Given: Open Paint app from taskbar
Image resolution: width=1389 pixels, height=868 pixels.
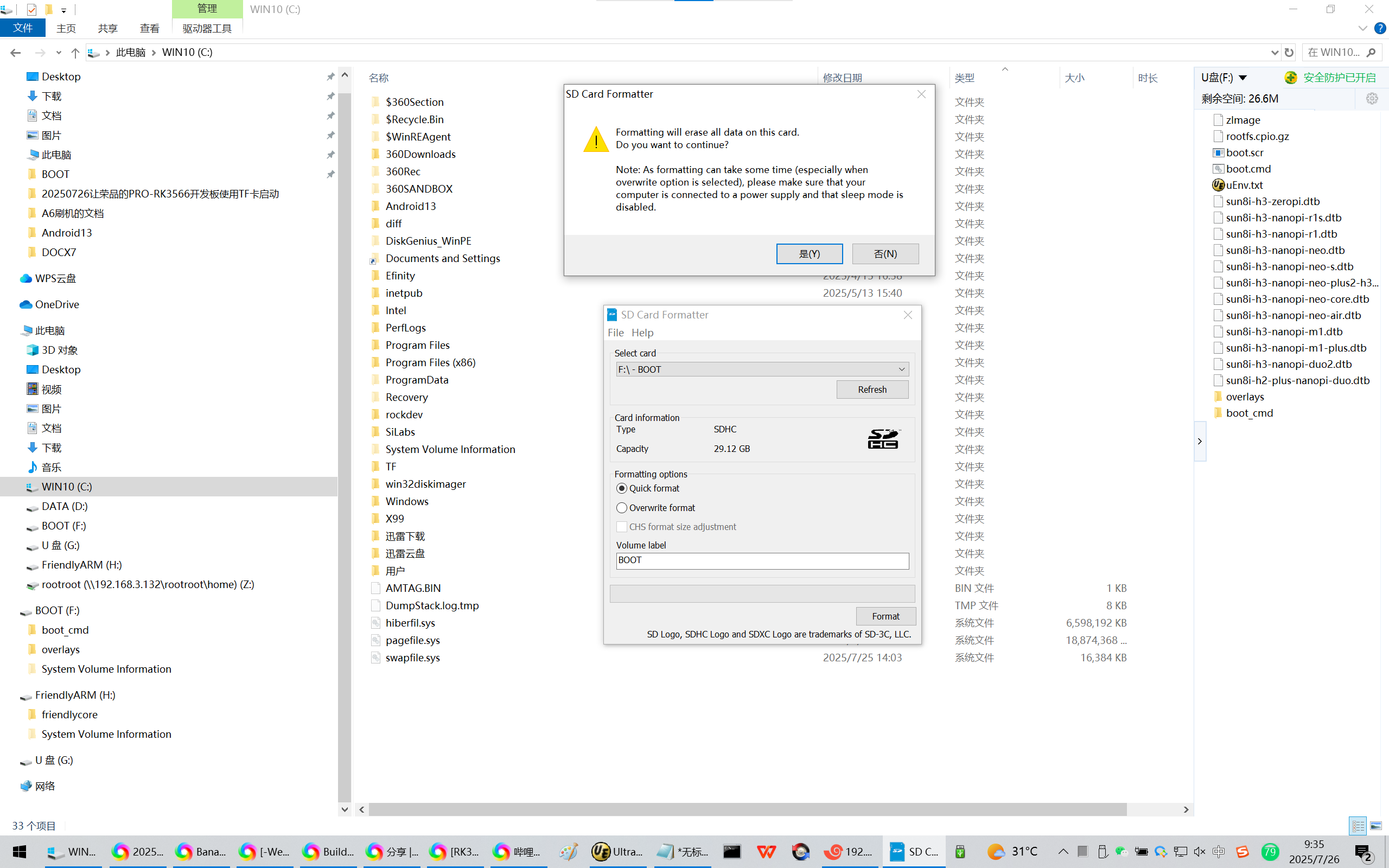Looking at the screenshot, I should (x=568, y=852).
